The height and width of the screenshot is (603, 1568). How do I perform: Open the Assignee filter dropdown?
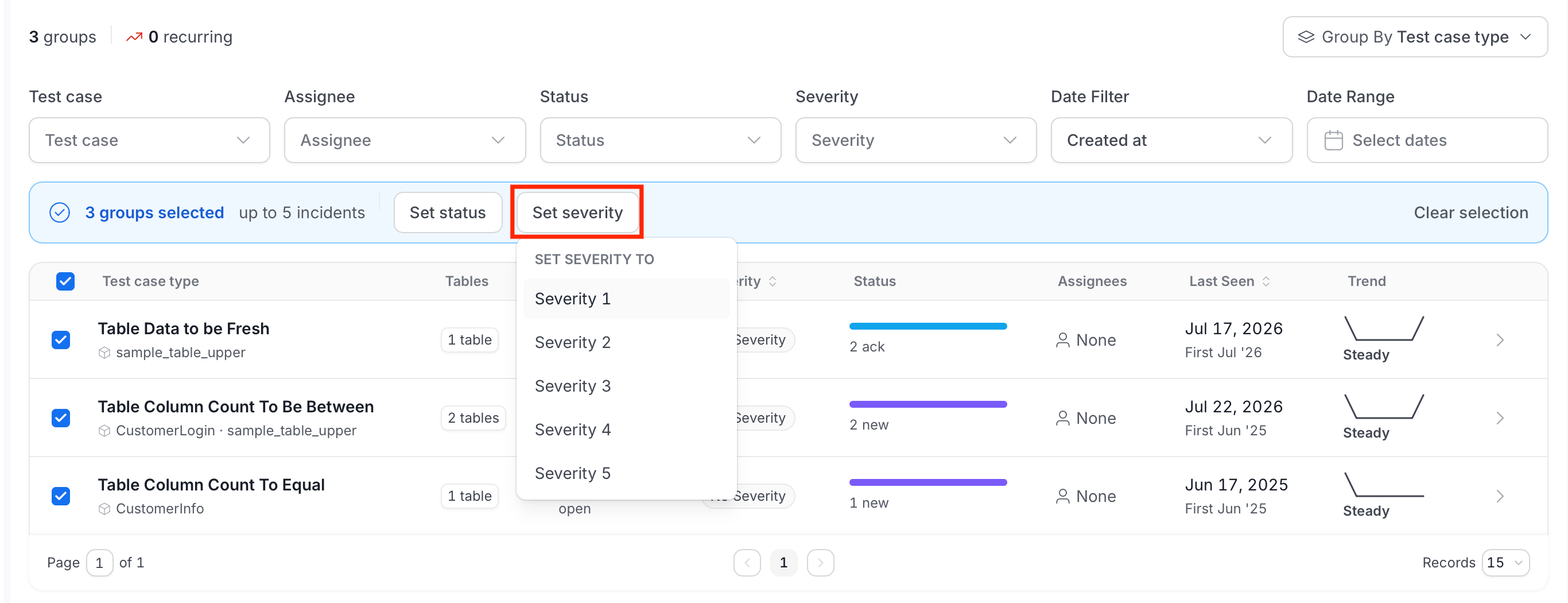pyautogui.click(x=405, y=140)
